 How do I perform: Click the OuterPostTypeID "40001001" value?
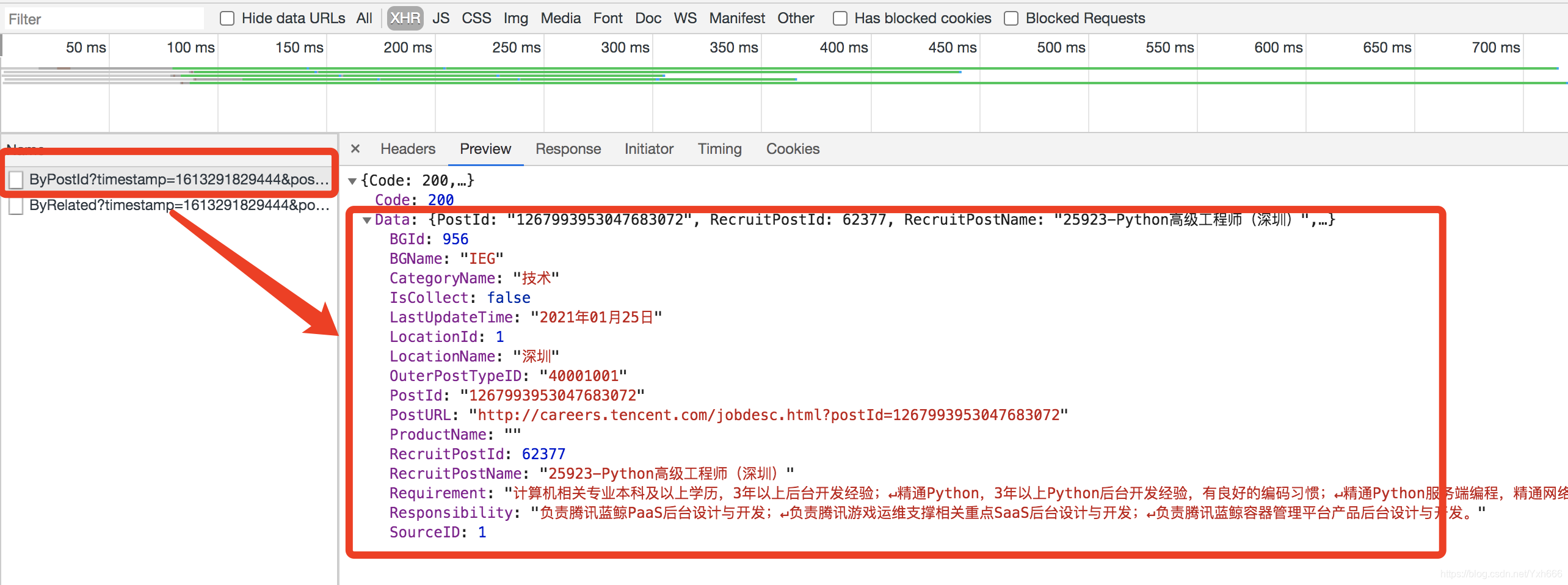pos(583,376)
